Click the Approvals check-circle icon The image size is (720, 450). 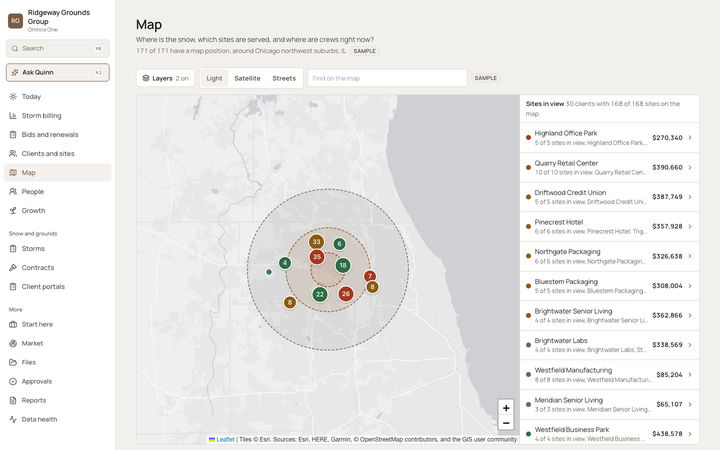(13, 381)
